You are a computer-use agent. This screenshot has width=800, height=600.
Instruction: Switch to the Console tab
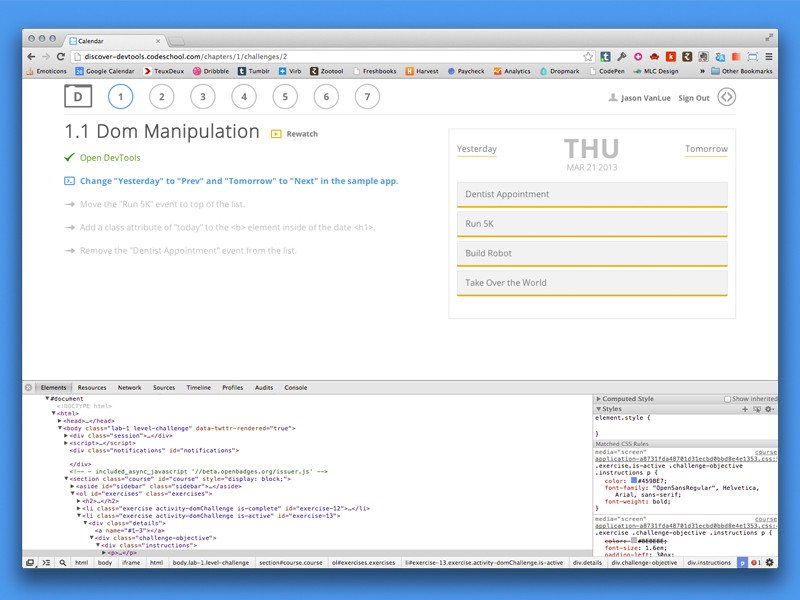coord(296,388)
